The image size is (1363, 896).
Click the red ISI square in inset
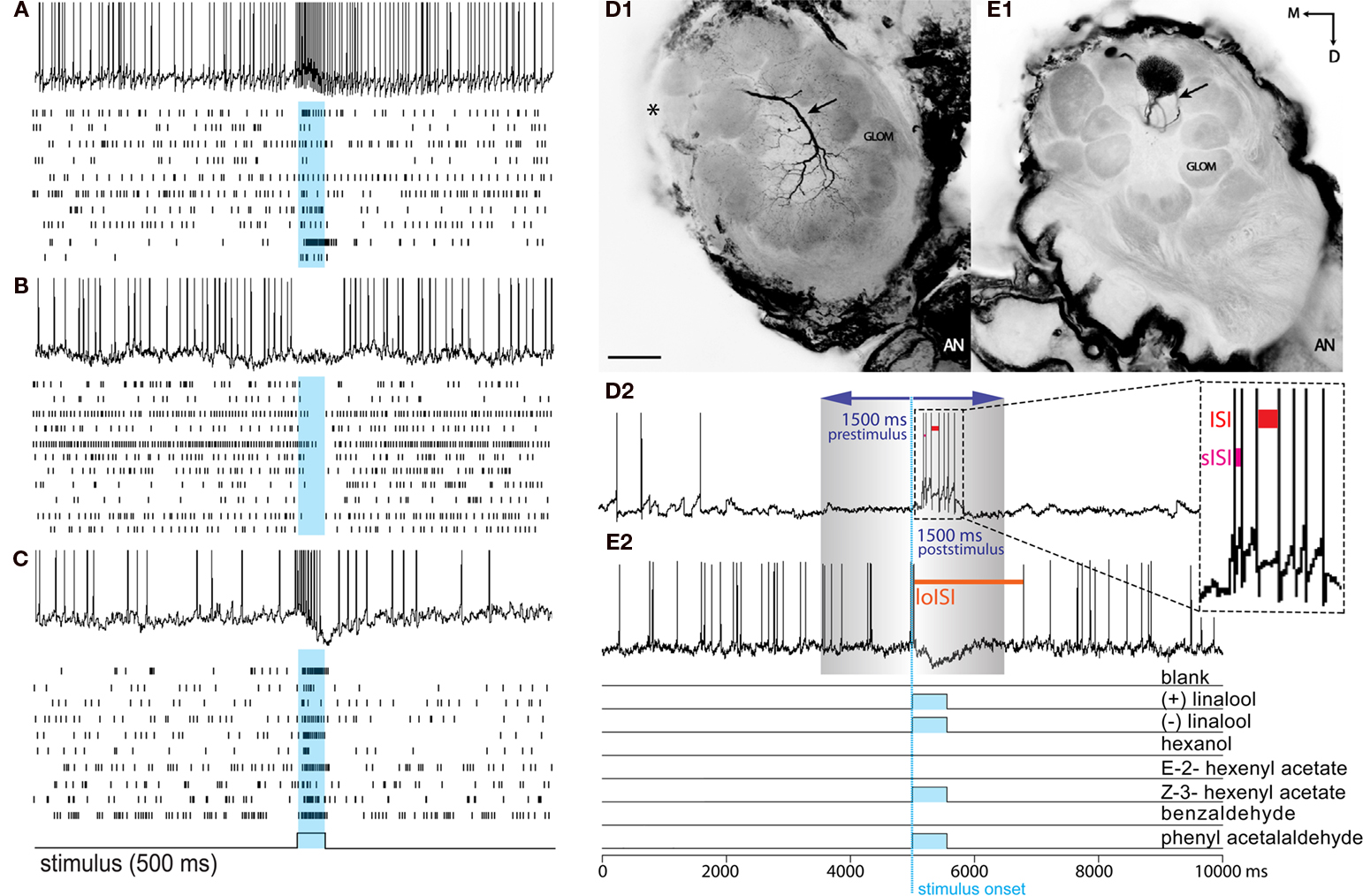(x=1268, y=419)
